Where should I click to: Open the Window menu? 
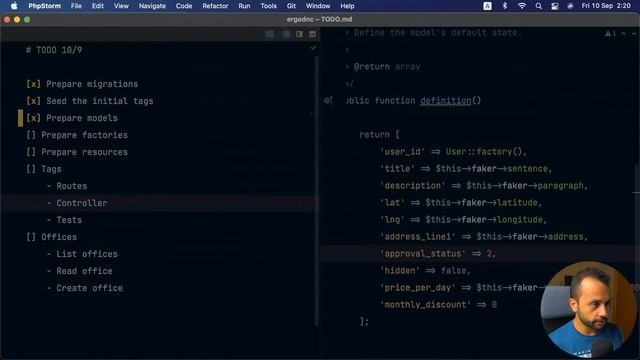click(x=318, y=6)
